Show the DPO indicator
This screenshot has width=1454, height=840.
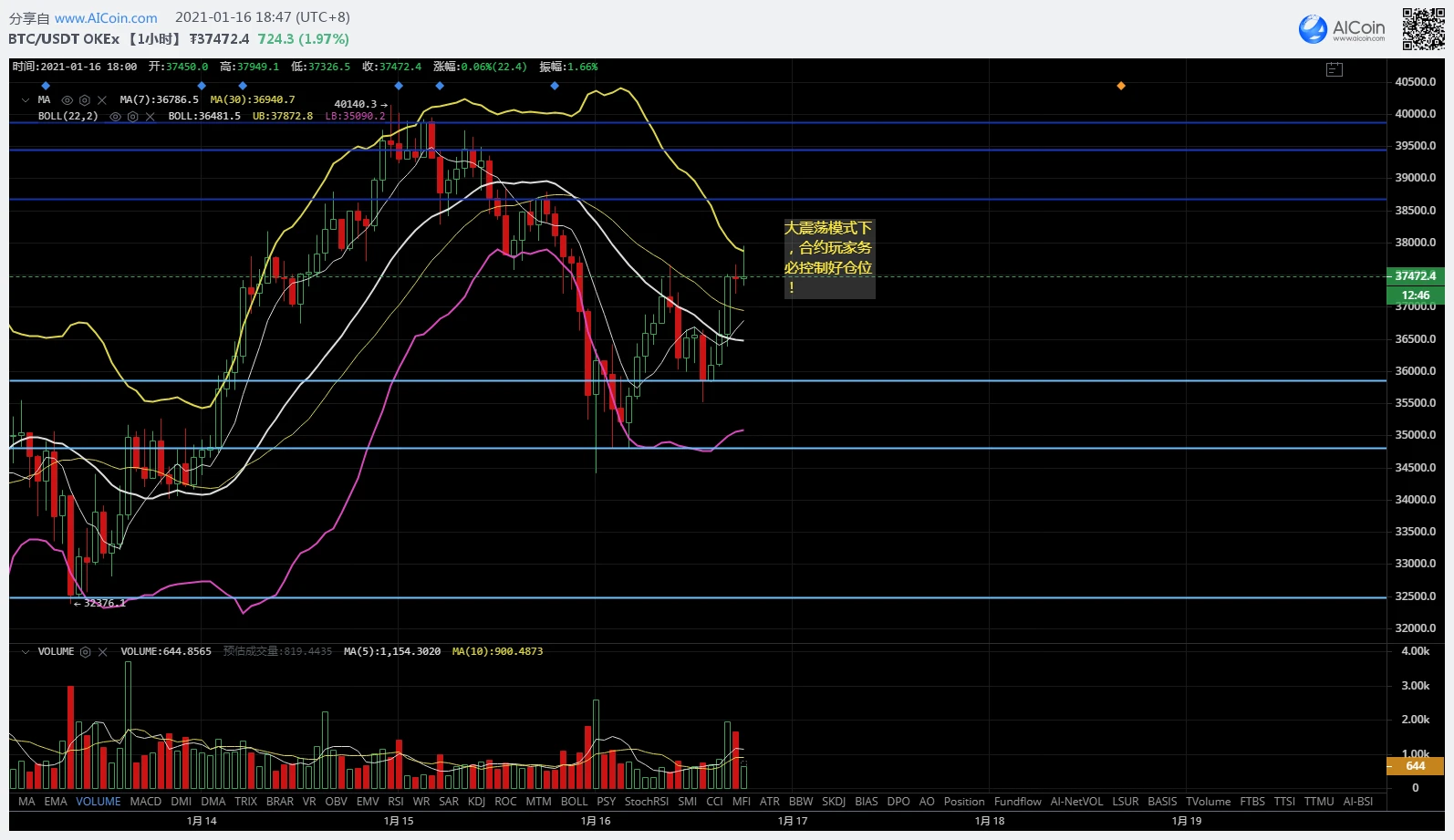898,802
